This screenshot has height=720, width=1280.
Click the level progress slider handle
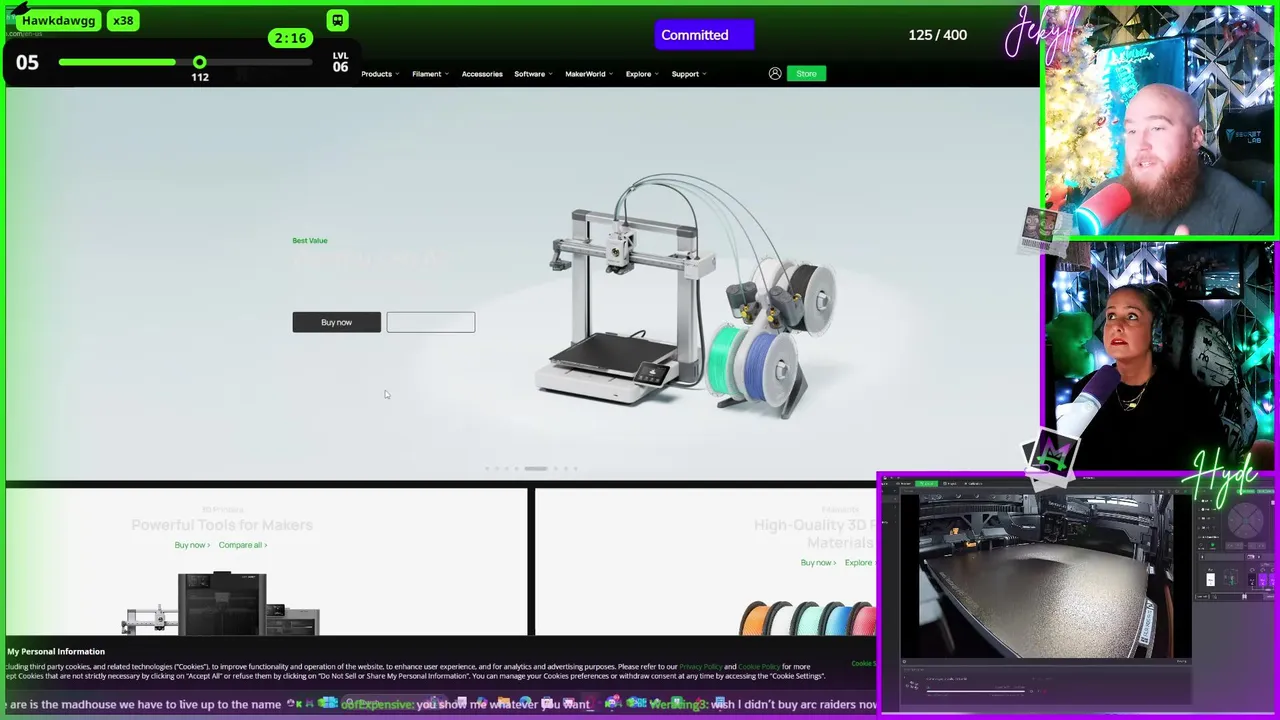pyautogui.click(x=199, y=62)
